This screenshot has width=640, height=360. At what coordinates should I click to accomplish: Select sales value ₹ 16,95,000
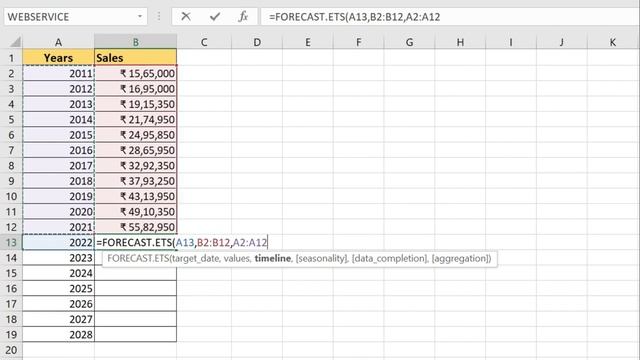tap(136, 89)
